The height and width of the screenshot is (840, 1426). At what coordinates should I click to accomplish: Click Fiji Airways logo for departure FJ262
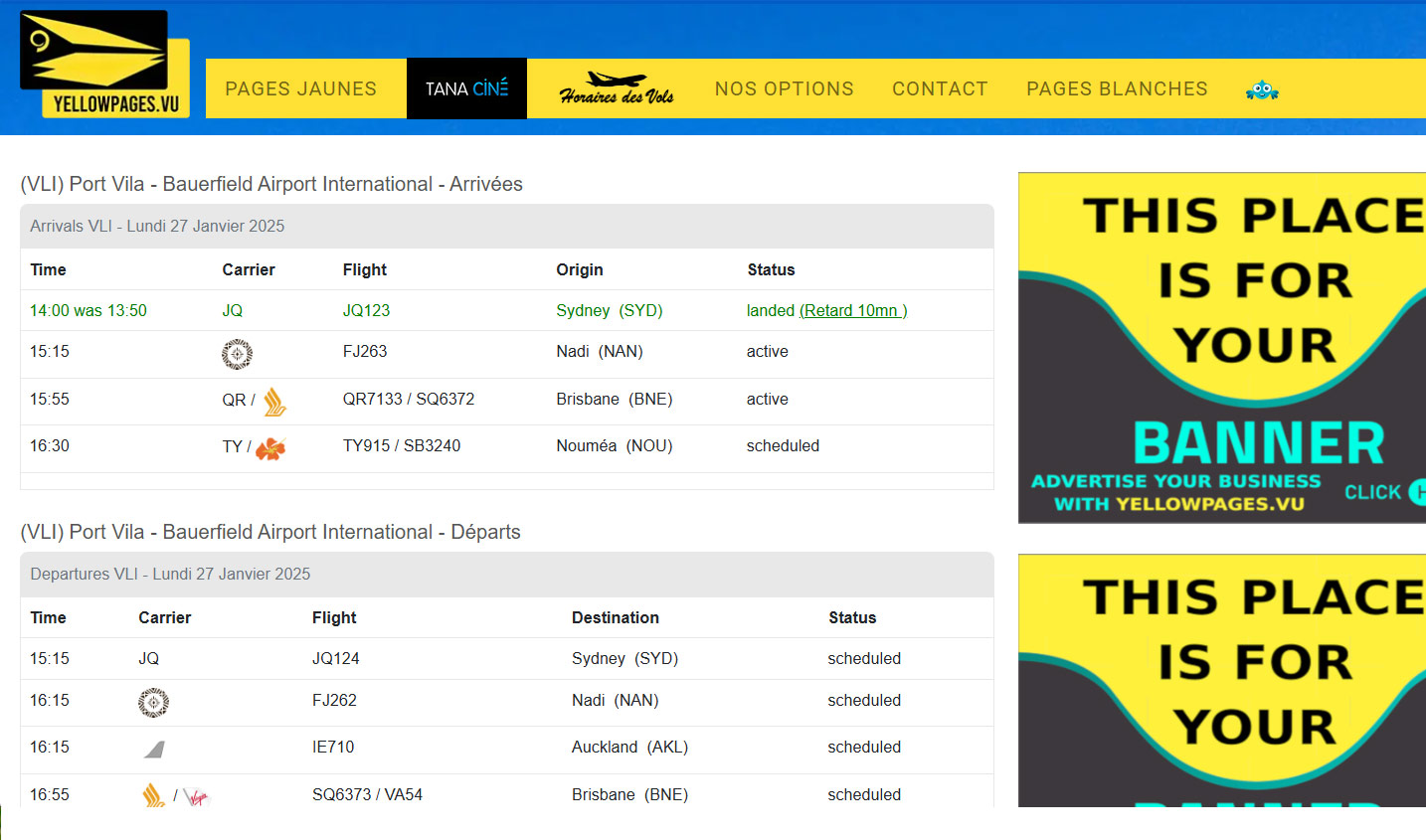153,703
